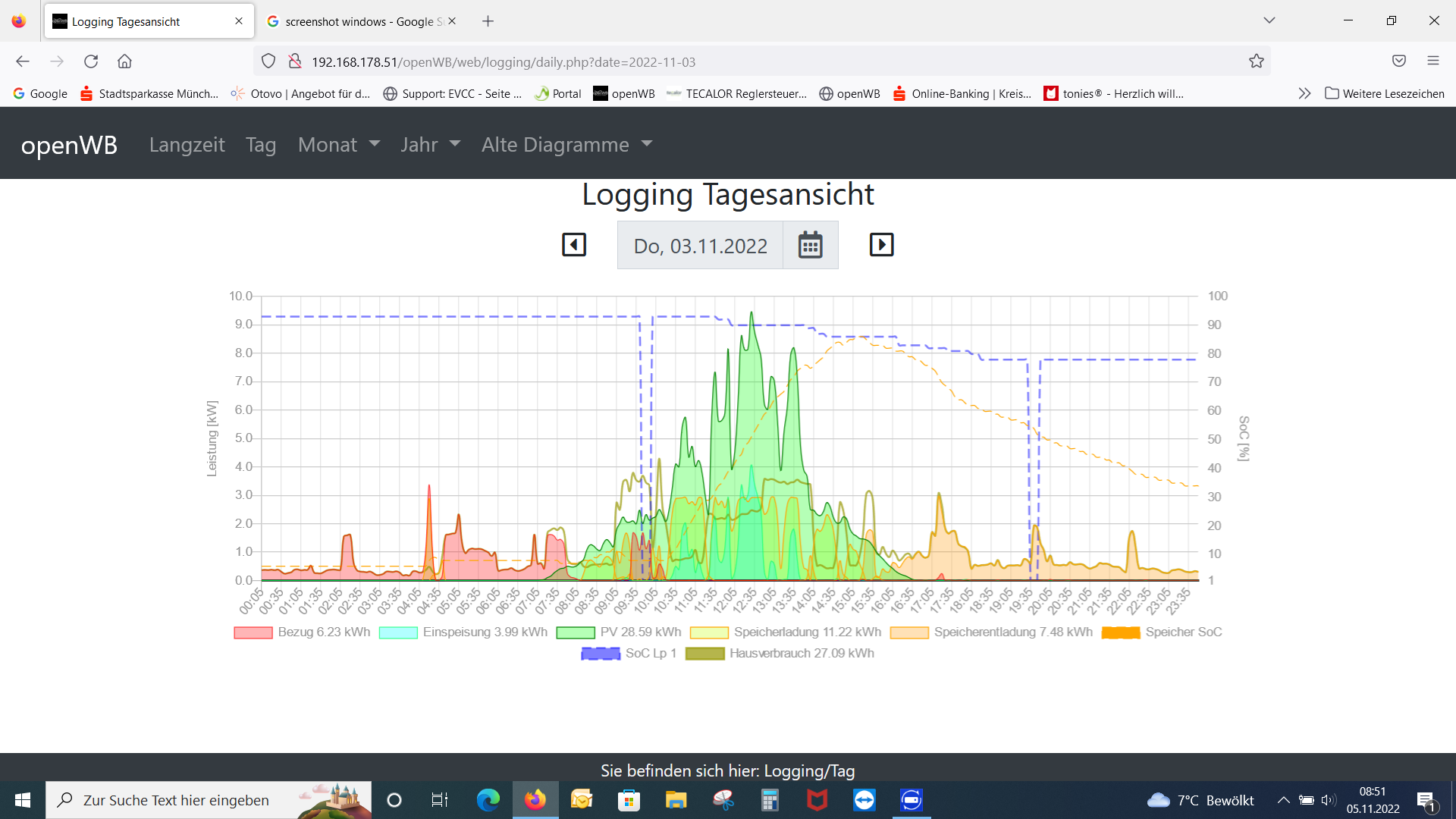Click the date field Do, 03.11.2022
Viewport: 1456px width, 819px height.
click(700, 246)
